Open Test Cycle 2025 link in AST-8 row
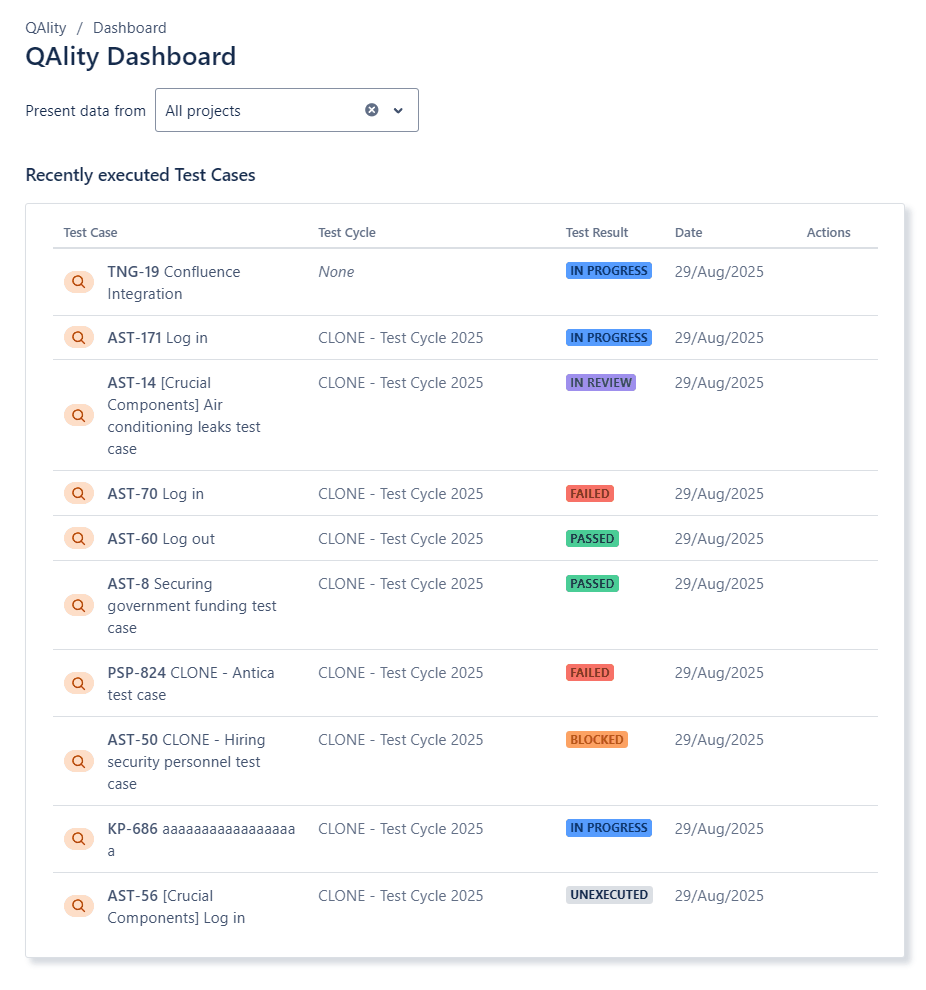The height and width of the screenshot is (990, 926). click(x=400, y=583)
